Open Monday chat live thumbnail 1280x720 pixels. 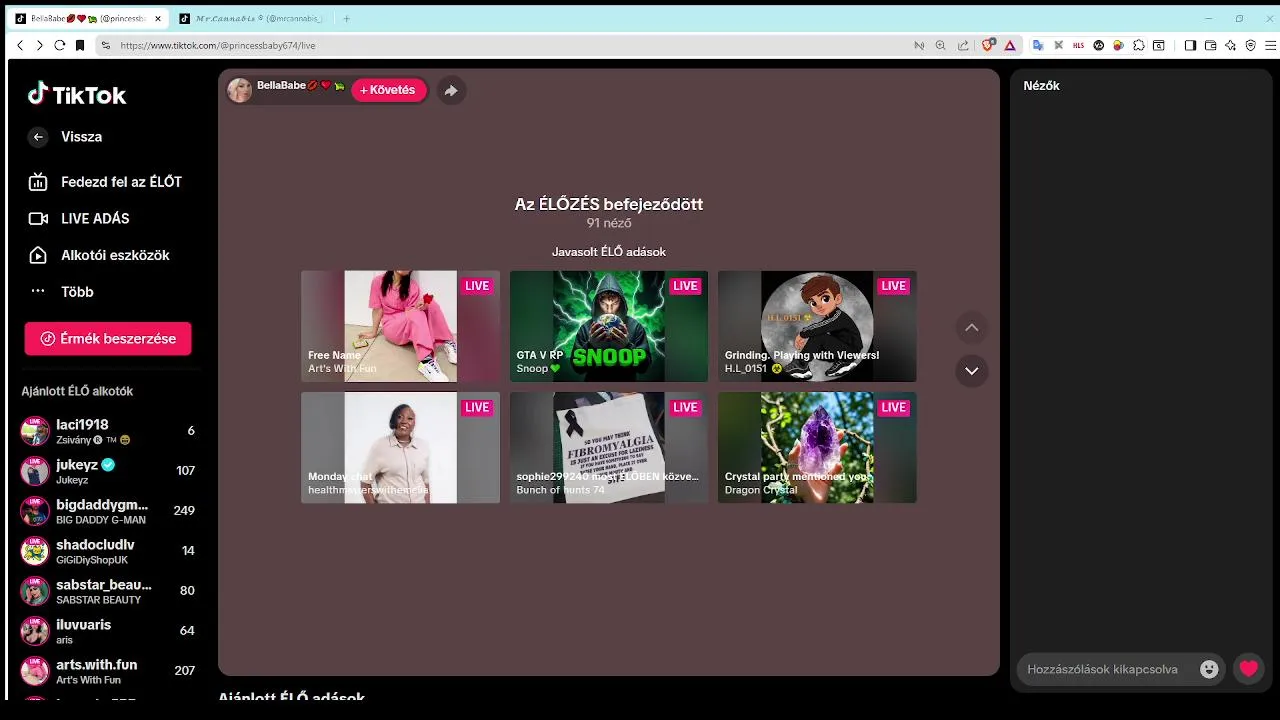[400, 447]
